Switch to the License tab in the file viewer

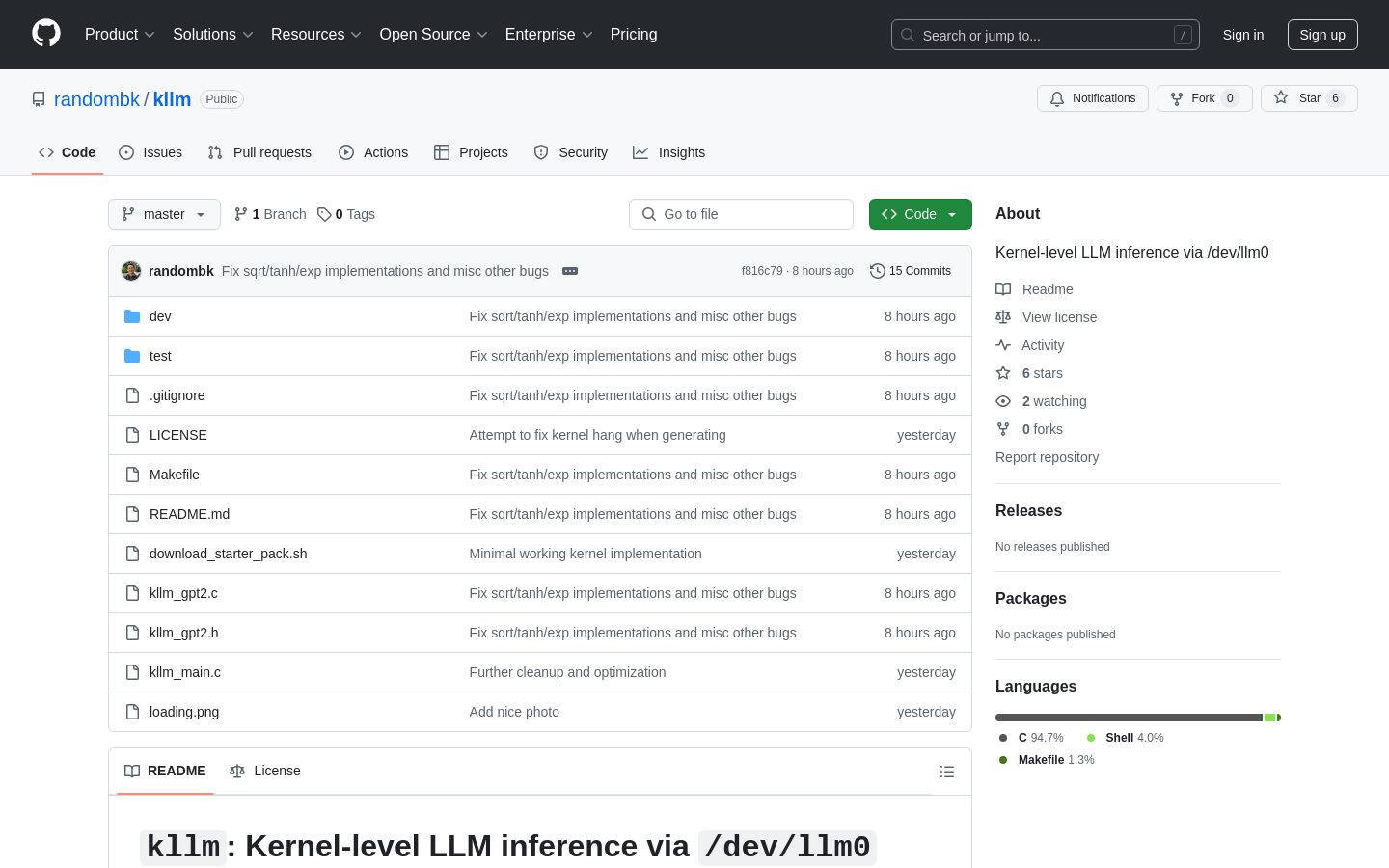coord(265,771)
